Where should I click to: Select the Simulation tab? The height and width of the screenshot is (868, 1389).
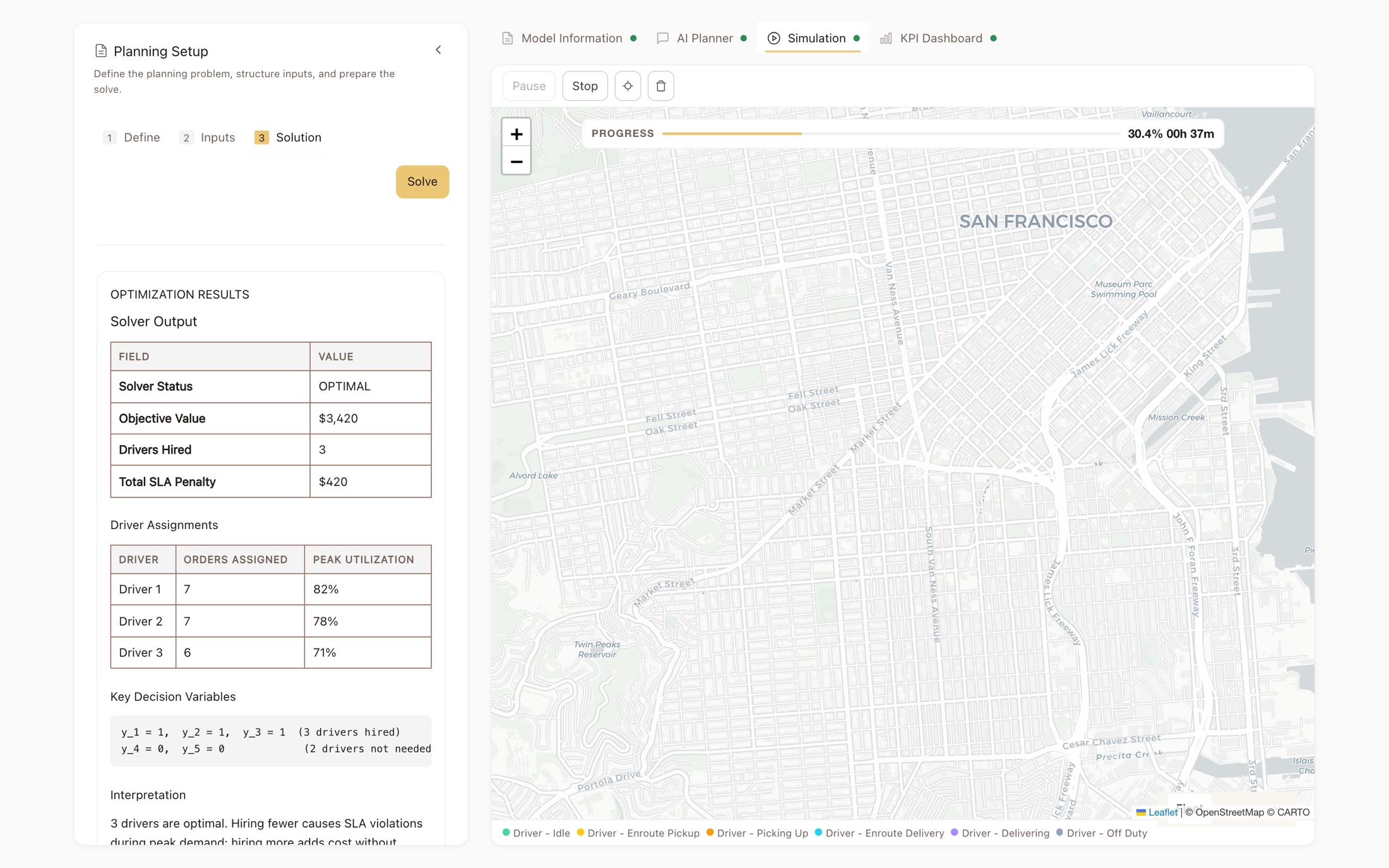pyautogui.click(x=813, y=39)
